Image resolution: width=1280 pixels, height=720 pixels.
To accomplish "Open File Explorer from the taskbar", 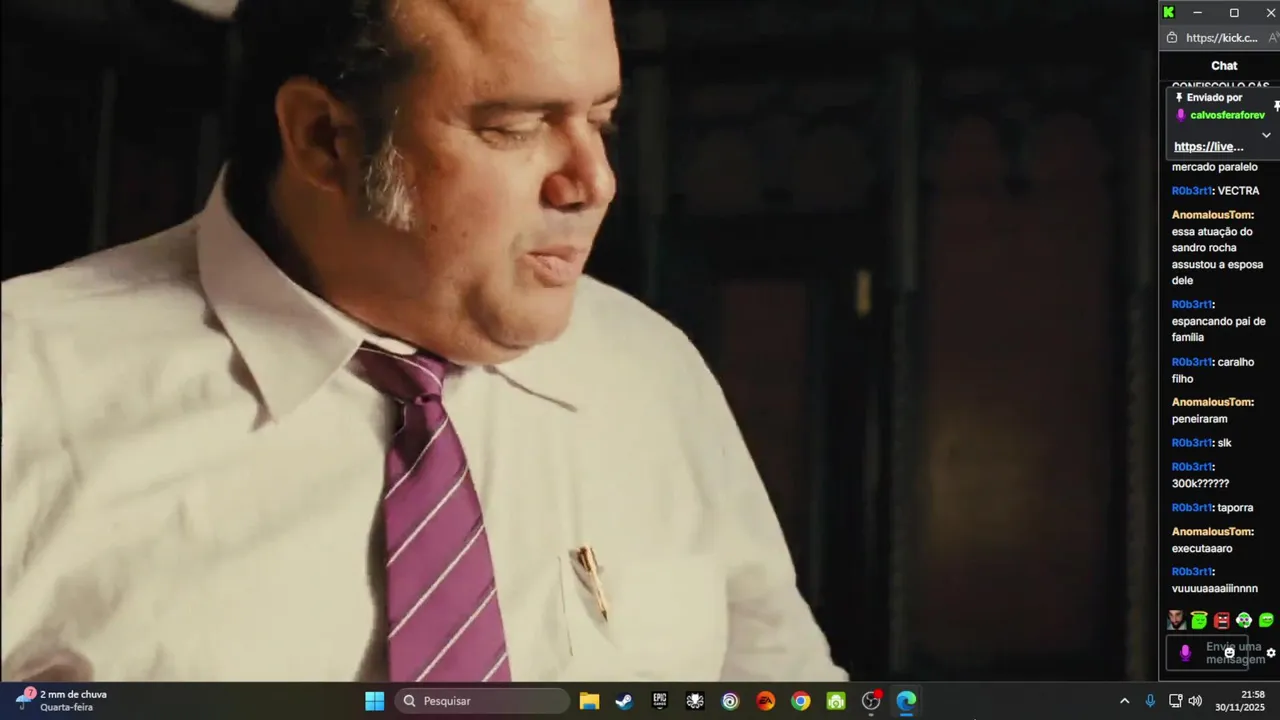I will [589, 701].
